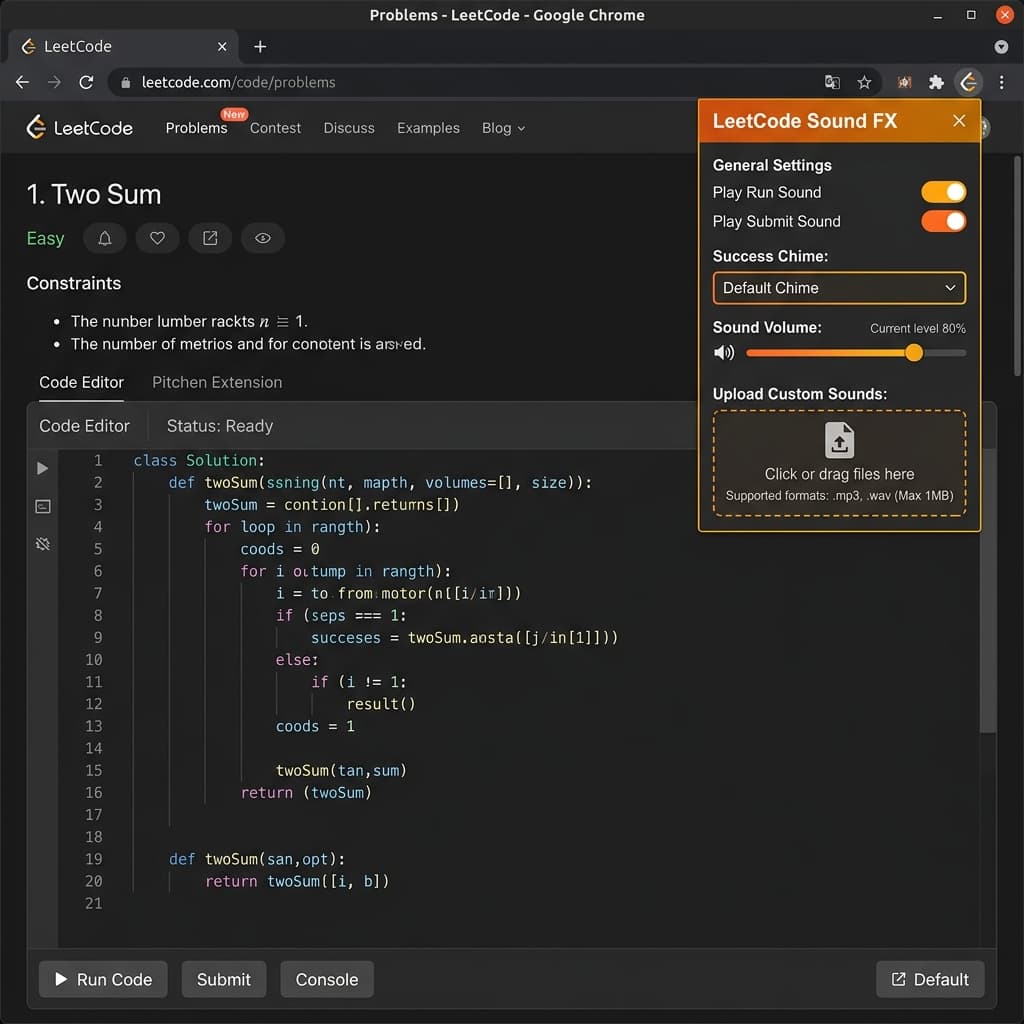Click the share external-link icon near Easy

point(210,238)
